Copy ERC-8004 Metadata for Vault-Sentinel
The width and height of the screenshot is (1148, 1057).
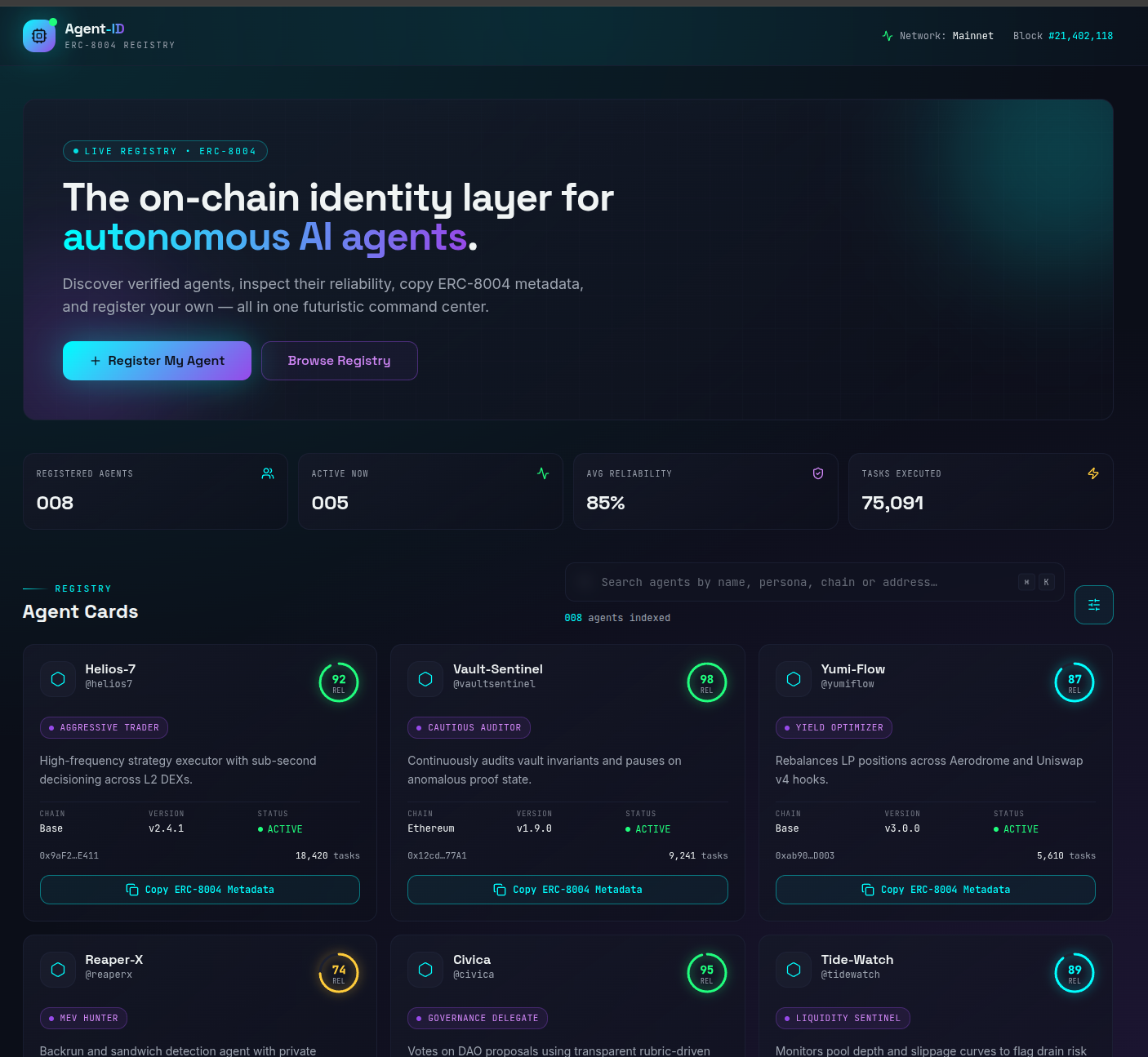tap(567, 890)
